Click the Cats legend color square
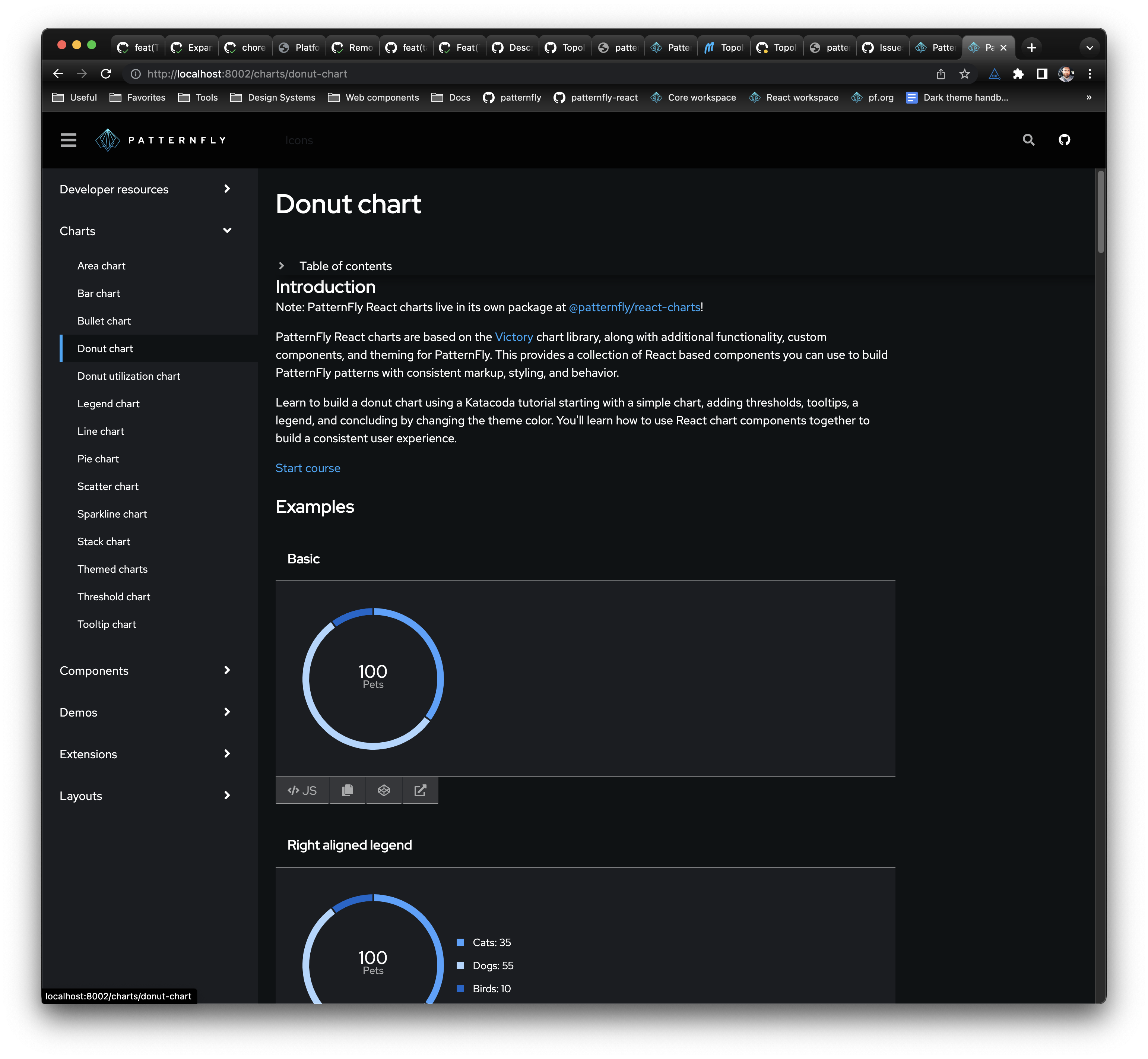Viewport: 1148px width, 1059px height. (x=460, y=943)
